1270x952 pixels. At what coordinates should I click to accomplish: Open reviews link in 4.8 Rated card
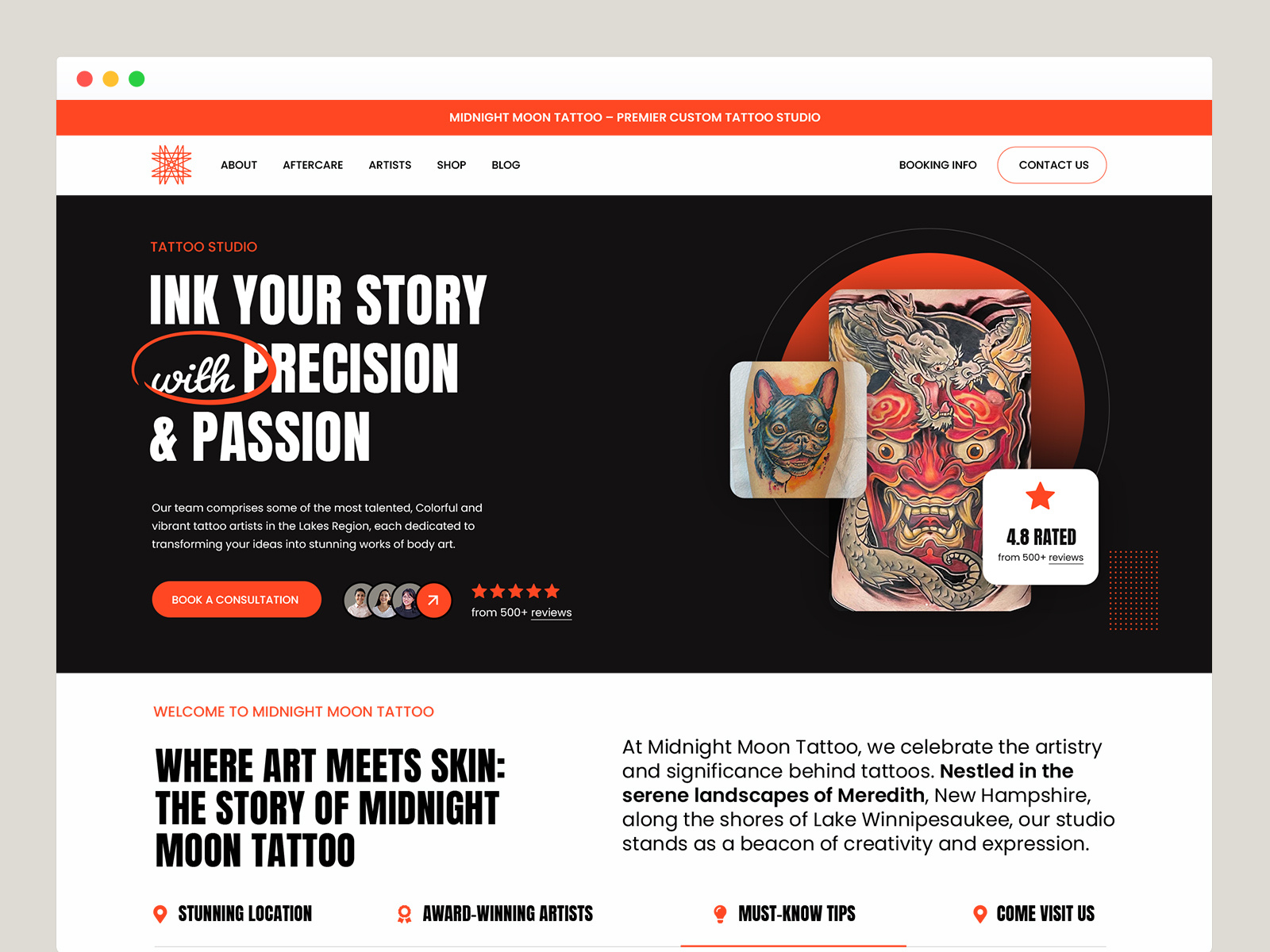click(1065, 558)
